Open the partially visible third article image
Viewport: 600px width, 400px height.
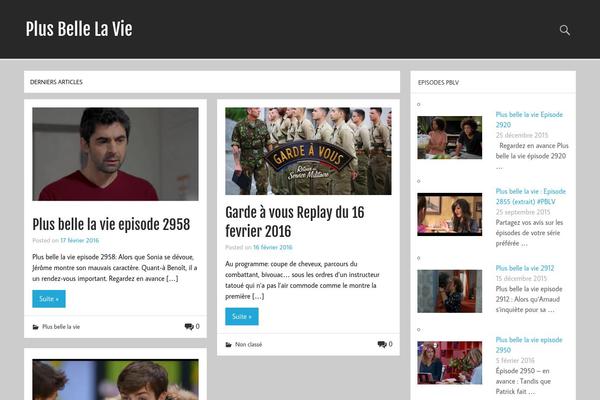pyautogui.click(x=115, y=379)
